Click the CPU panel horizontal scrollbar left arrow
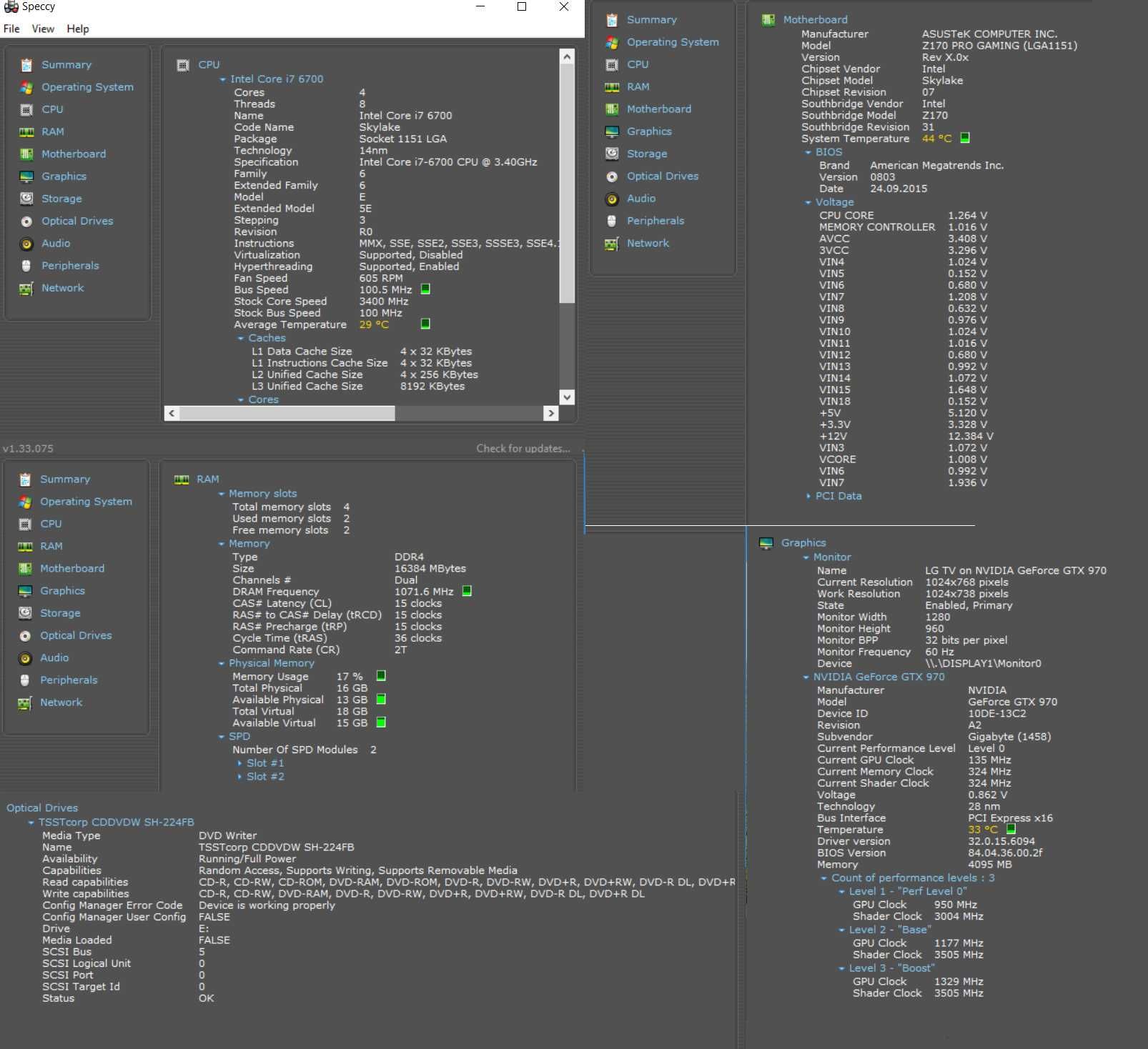The height and width of the screenshot is (1049, 1148). [172, 413]
